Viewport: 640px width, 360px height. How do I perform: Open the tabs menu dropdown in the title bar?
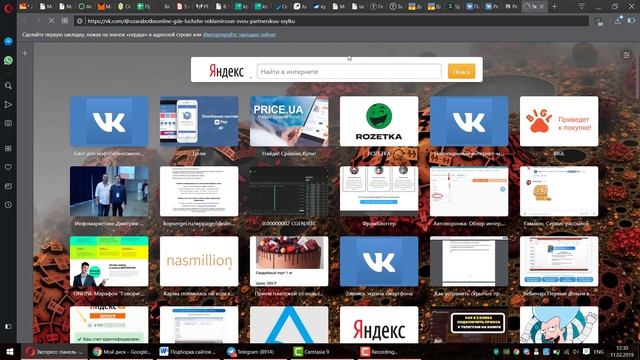[582, 7]
